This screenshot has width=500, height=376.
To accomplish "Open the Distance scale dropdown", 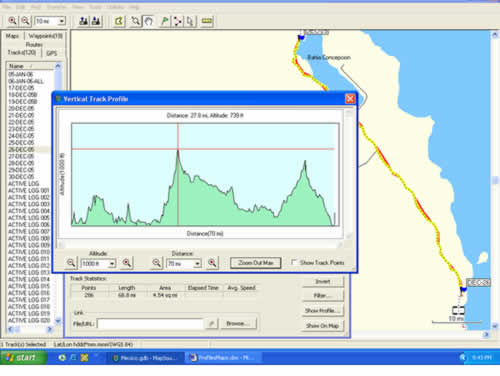I will pyautogui.click(x=197, y=264).
